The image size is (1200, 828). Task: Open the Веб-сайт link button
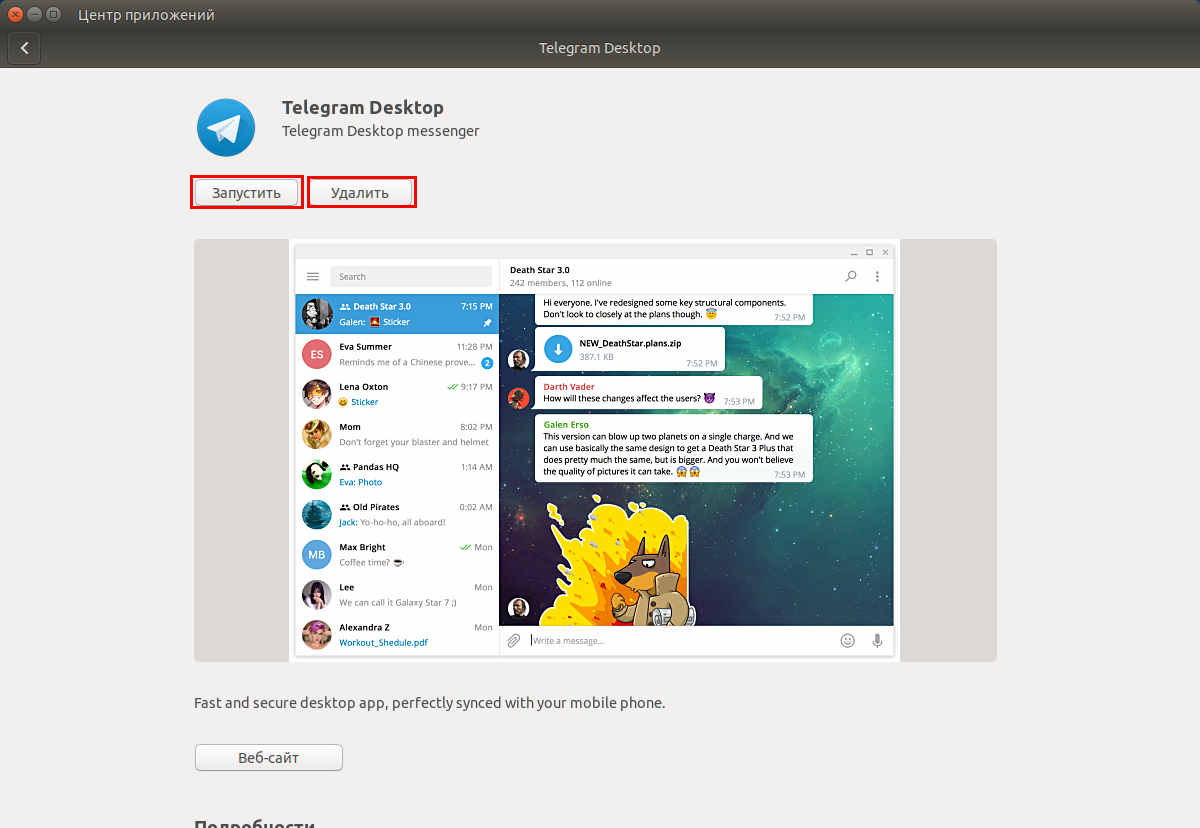tap(269, 757)
